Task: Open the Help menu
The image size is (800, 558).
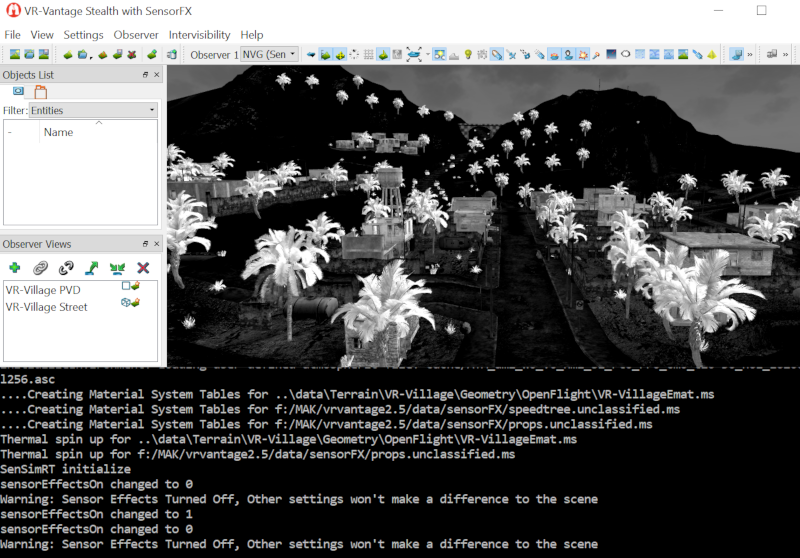Action: (x=252, y=35)
